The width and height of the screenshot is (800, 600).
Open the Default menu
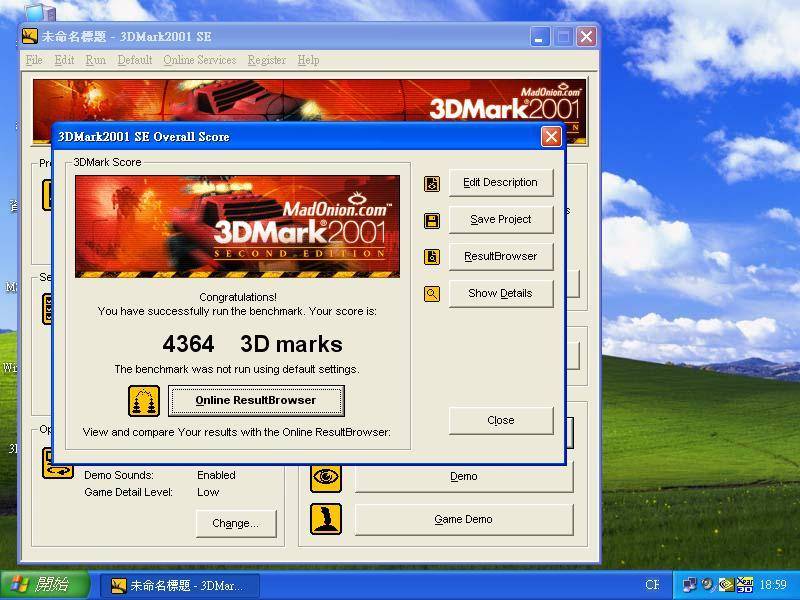135,60
